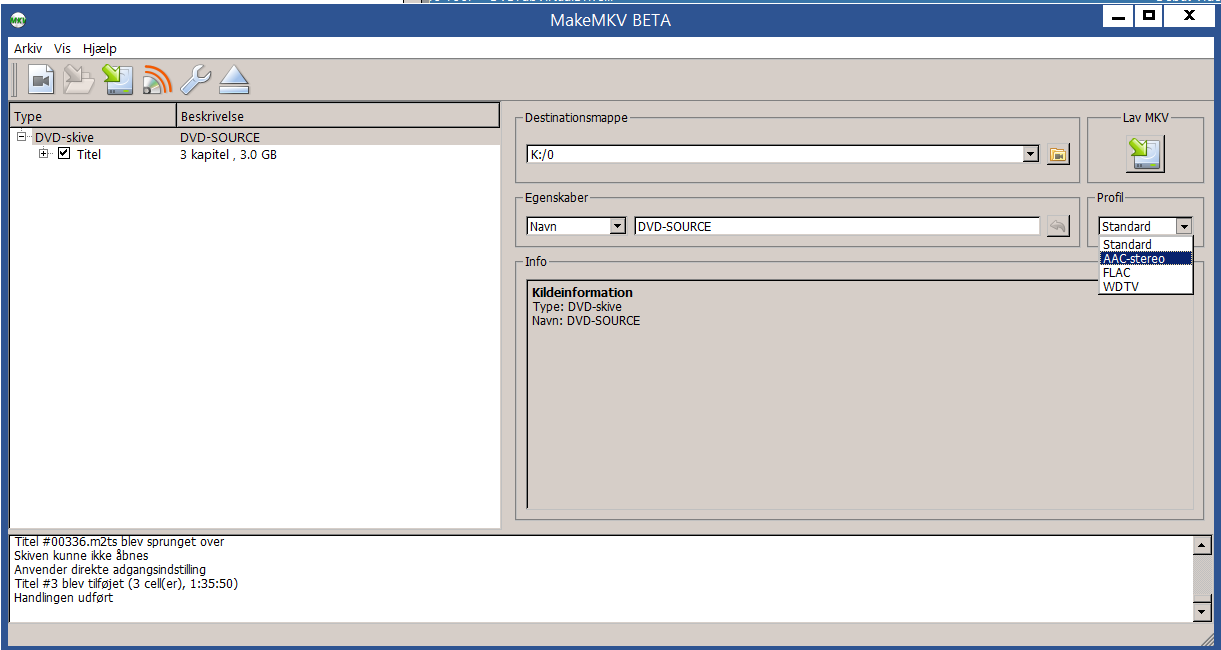
Task: Click 'Navn: DVD-SOURCE' info text
Action: tap(586, 320)
